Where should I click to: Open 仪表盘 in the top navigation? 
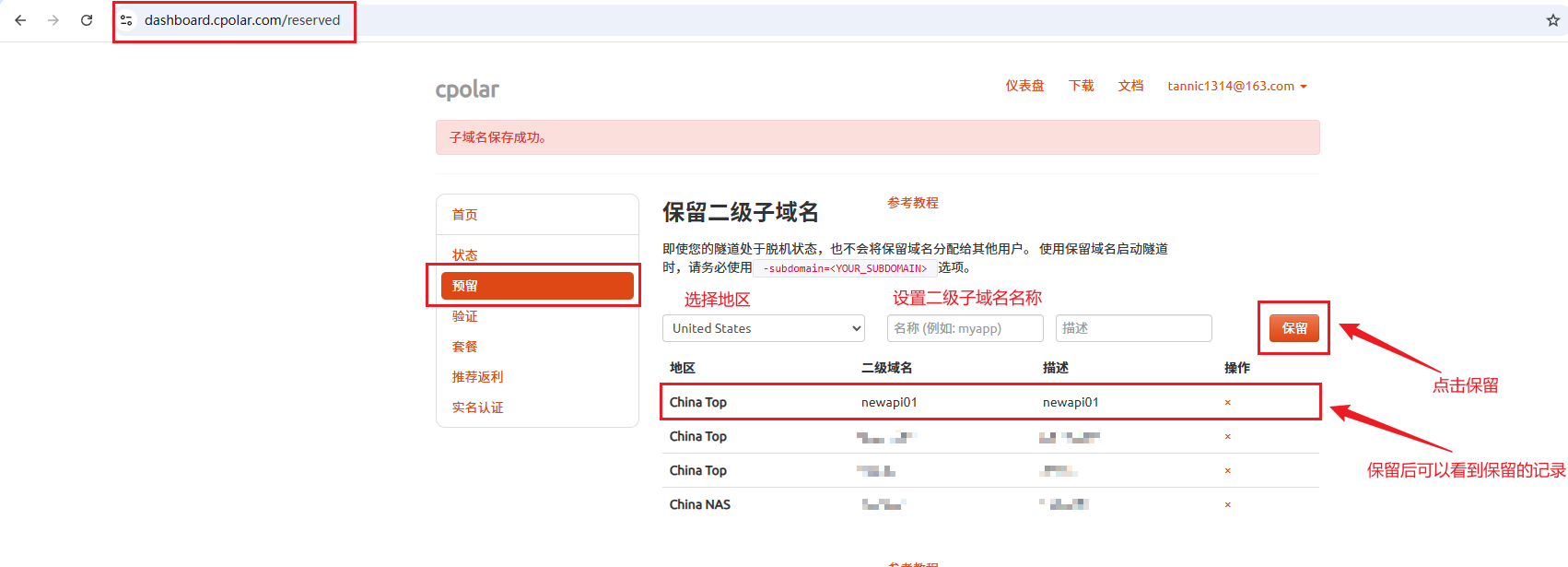click(x=1024, y=86)
